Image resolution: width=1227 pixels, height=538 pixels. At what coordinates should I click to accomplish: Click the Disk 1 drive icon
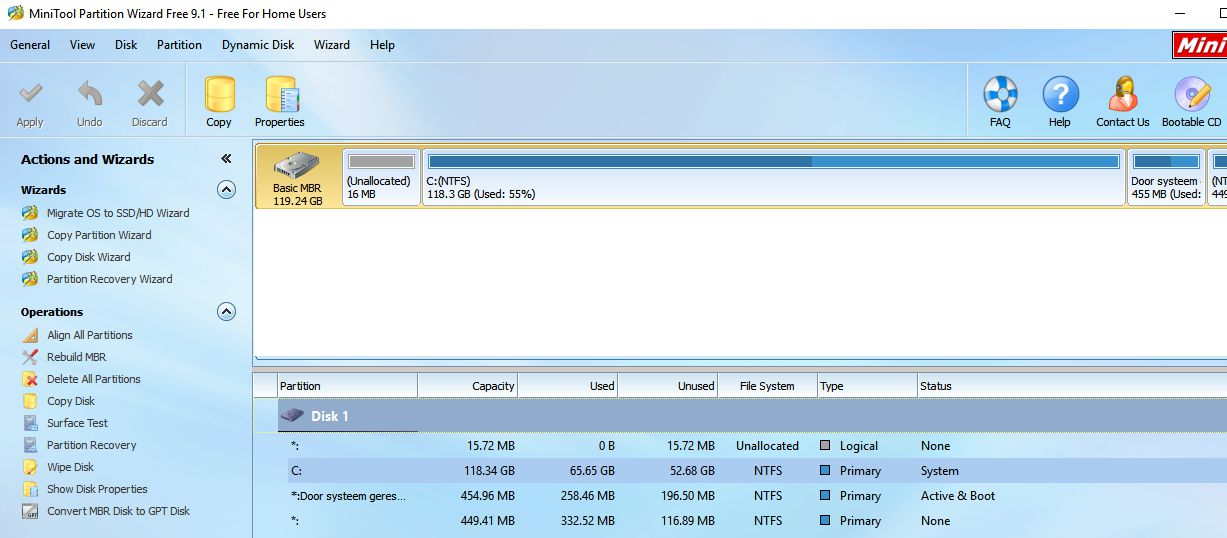click(x=292, y=415)
